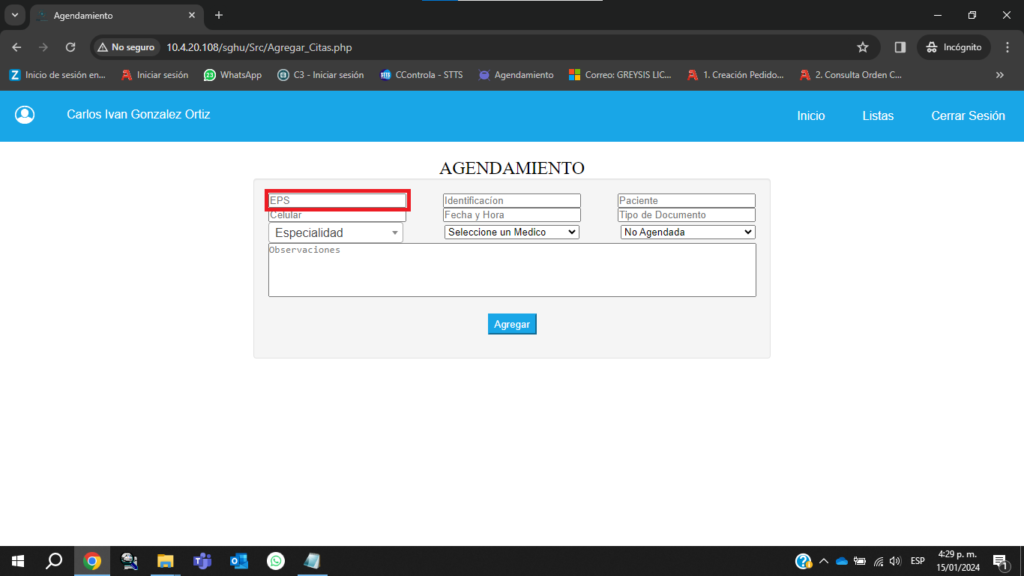
Task: Click the Fecha y Hora field
Action: tap(511, 215)
